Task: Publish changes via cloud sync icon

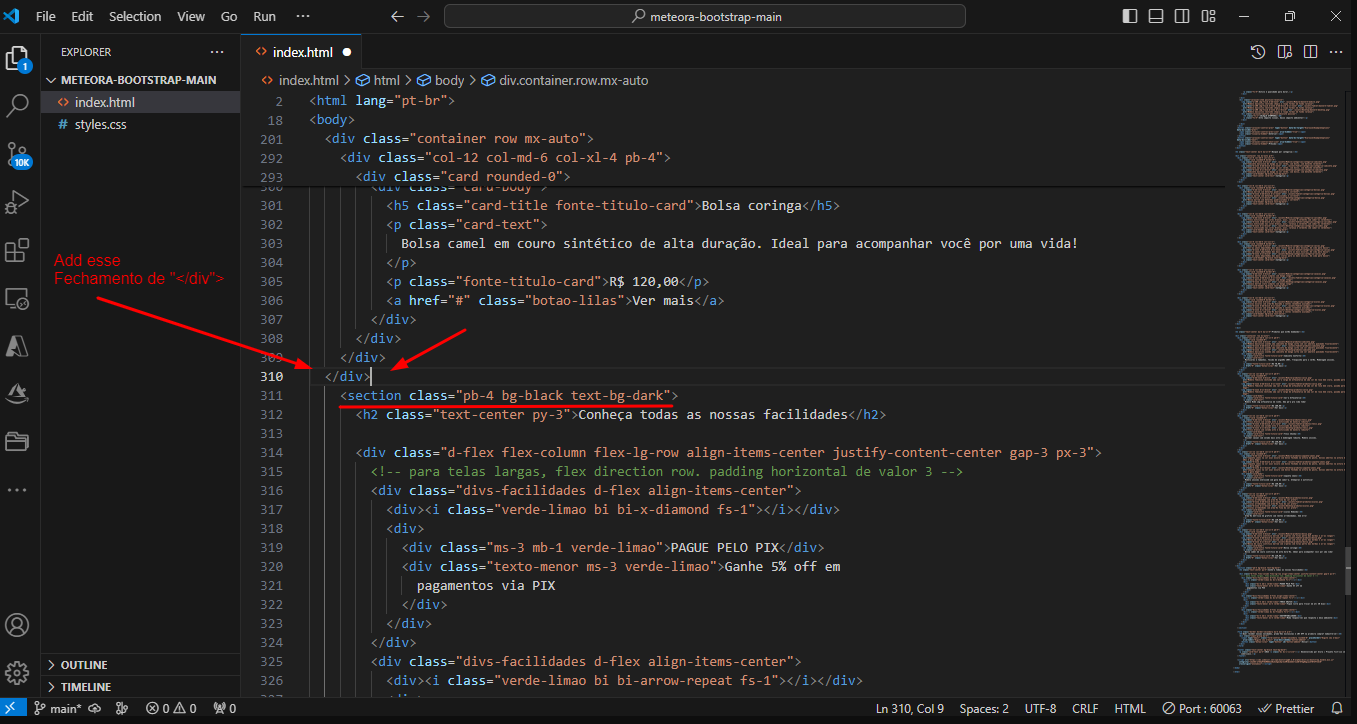Action: (95, 709)
